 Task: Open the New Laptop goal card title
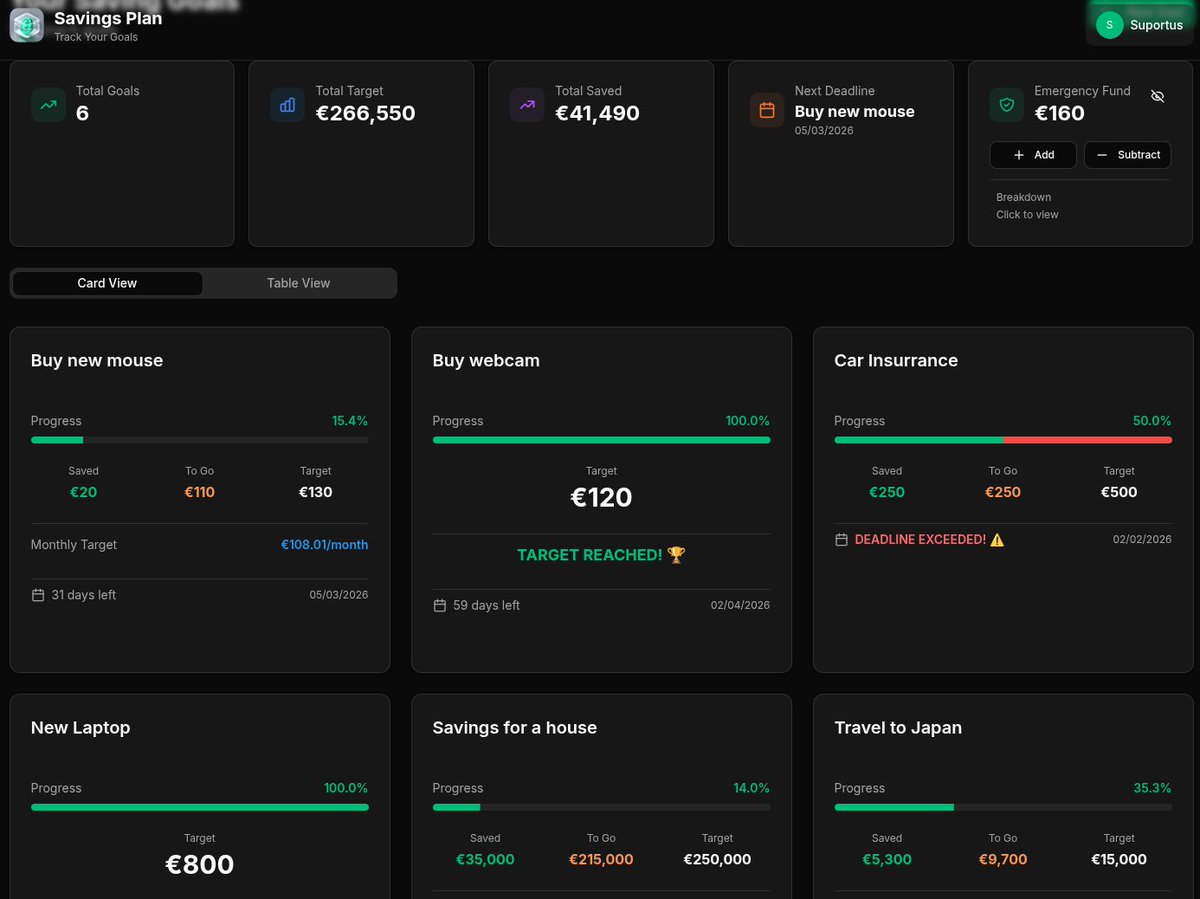[81, 728]
